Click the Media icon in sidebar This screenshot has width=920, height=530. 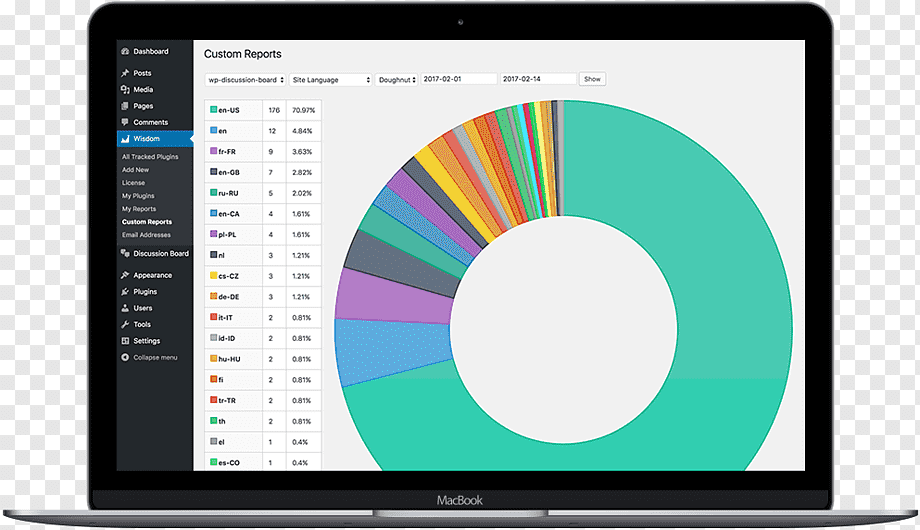click(125, 89)
